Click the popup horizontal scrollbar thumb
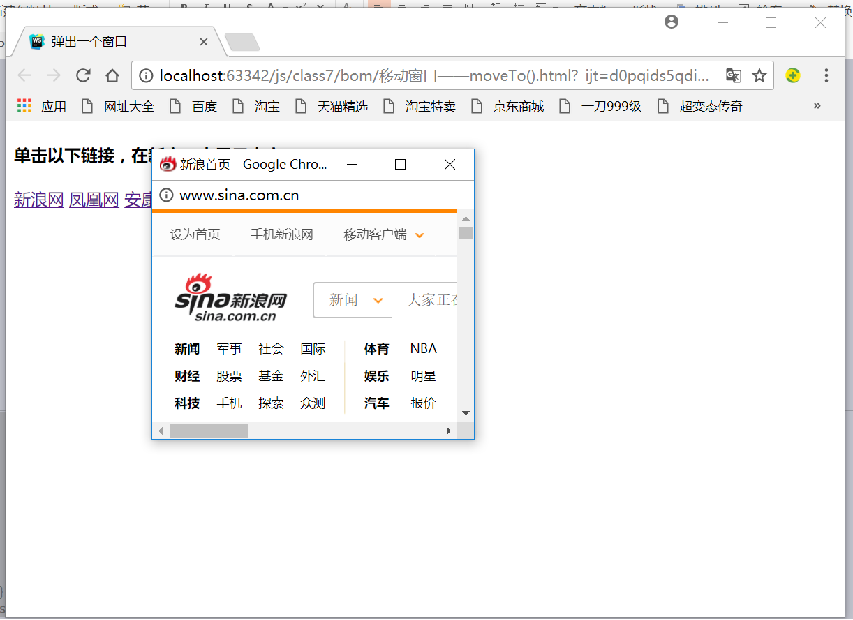 click(x=209, y=431)
